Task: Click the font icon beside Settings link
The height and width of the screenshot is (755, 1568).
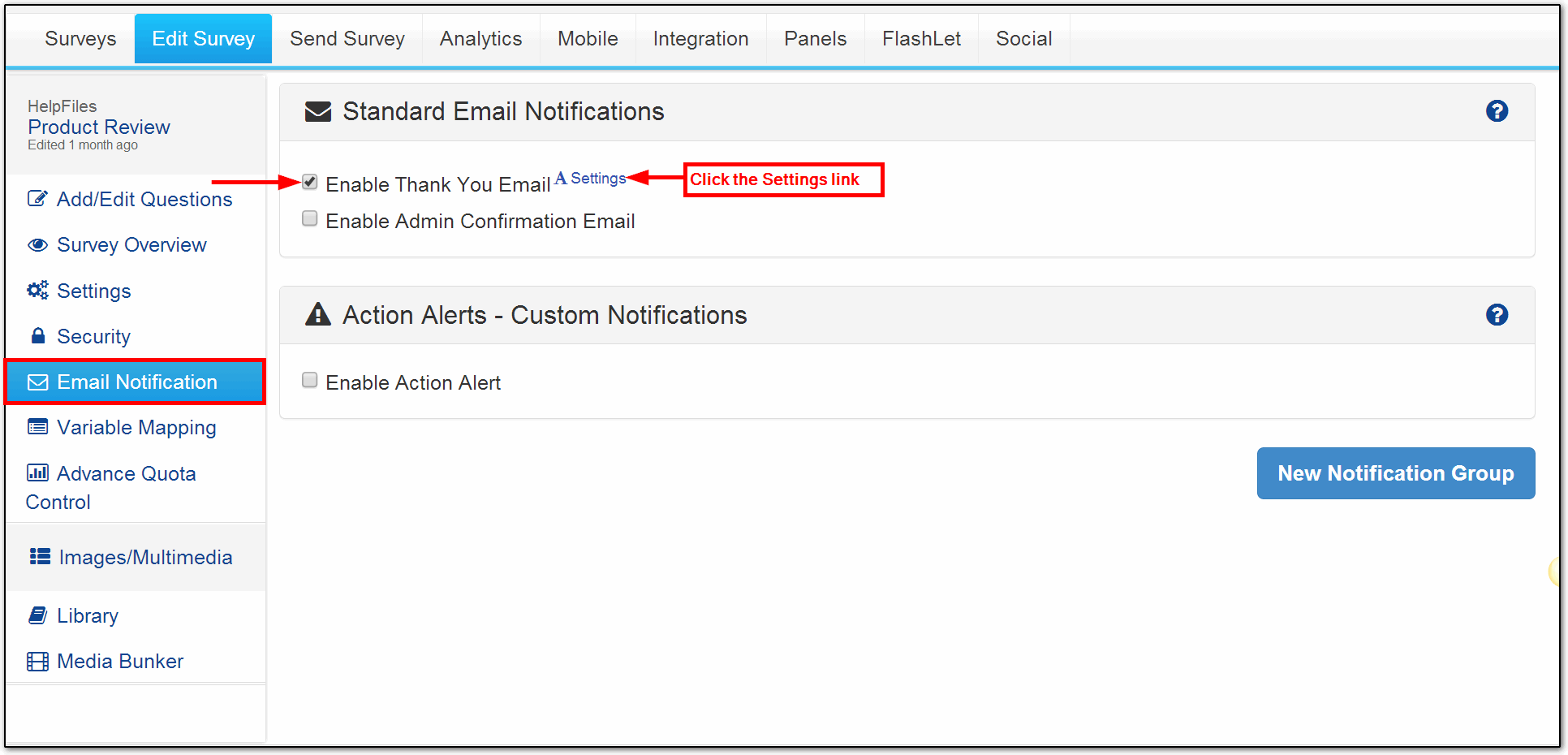Action: (x=560, y=179)
